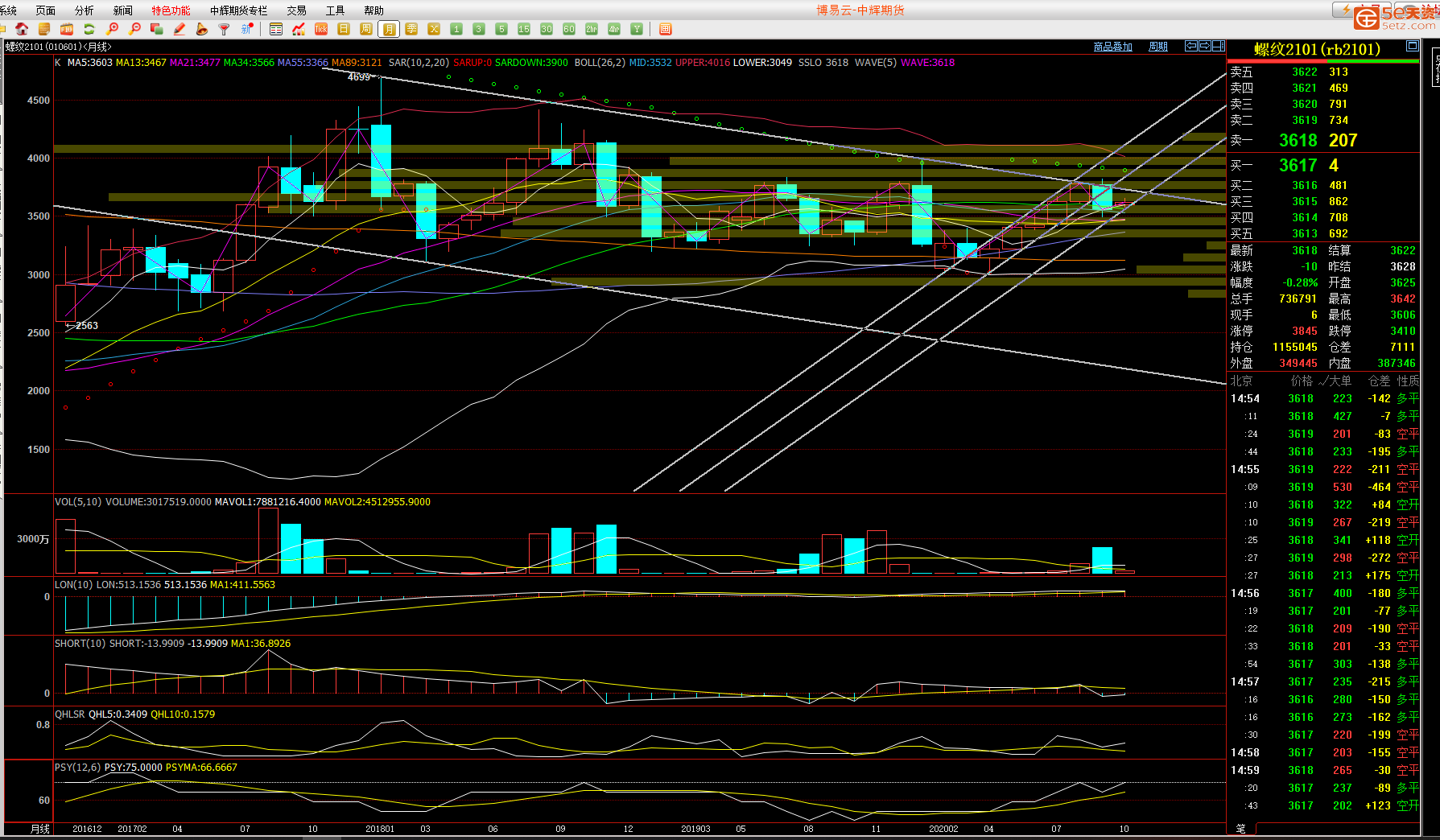Viewport: 1440px width, 840px height.
Task: Select the red drawing pen tool
Action: [x=179, y=29]
